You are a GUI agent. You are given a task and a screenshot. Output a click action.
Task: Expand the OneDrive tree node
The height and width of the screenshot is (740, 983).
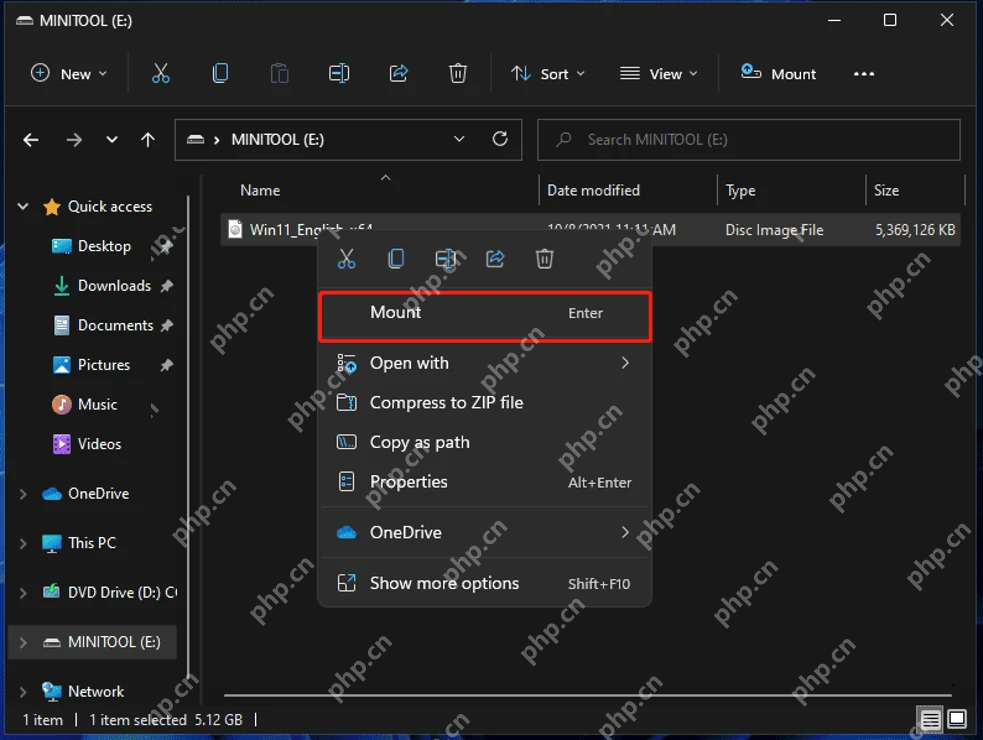(23, 494)
